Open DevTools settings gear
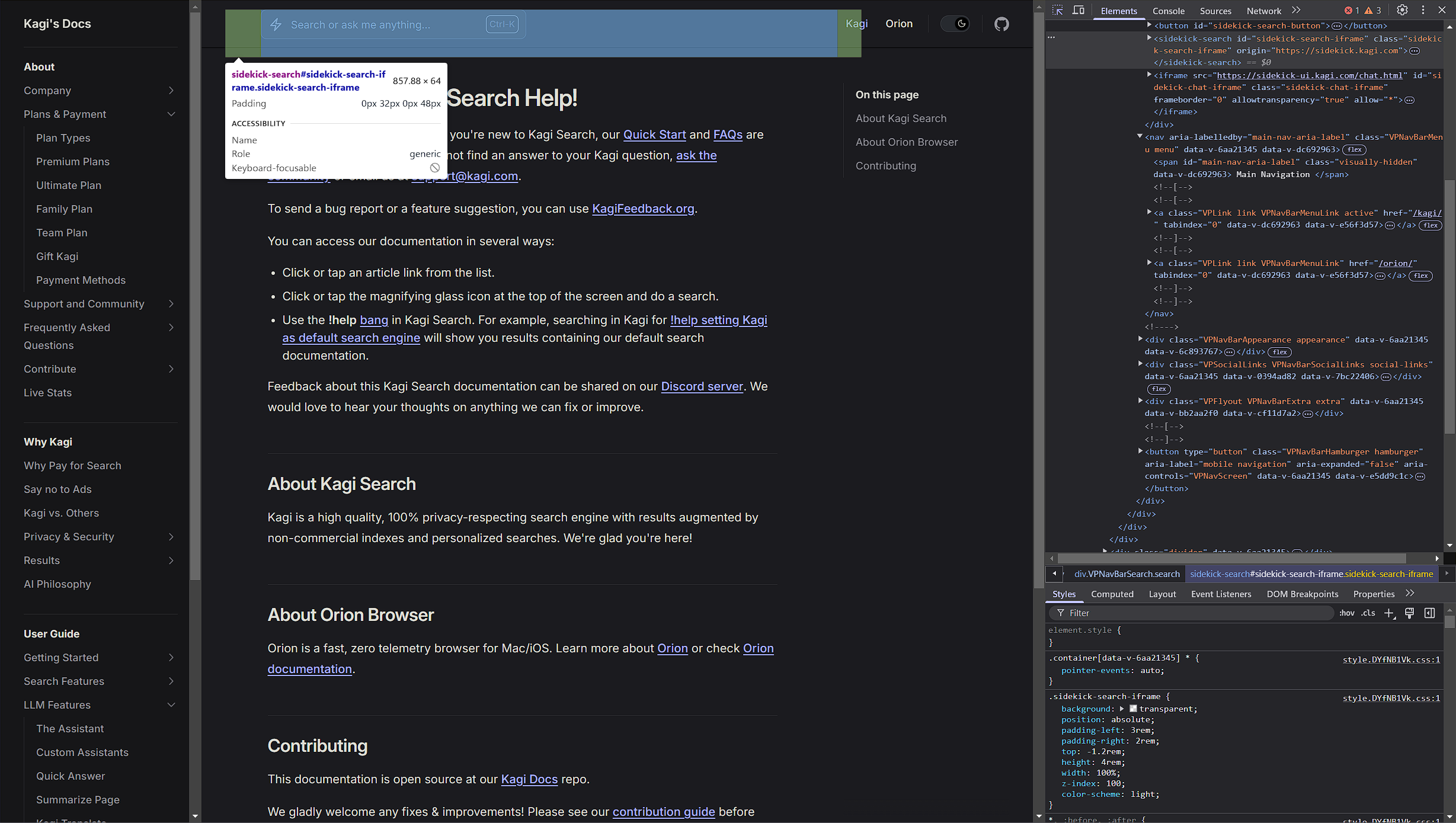 (x=1402, y=10)
